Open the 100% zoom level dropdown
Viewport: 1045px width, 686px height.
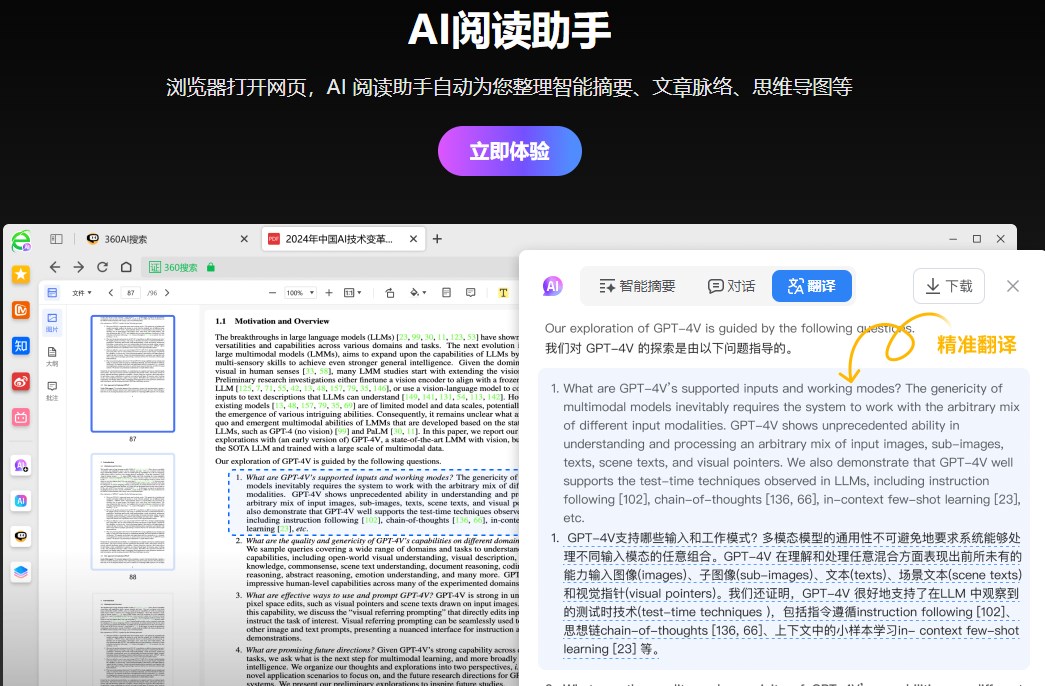coord(302,293)
